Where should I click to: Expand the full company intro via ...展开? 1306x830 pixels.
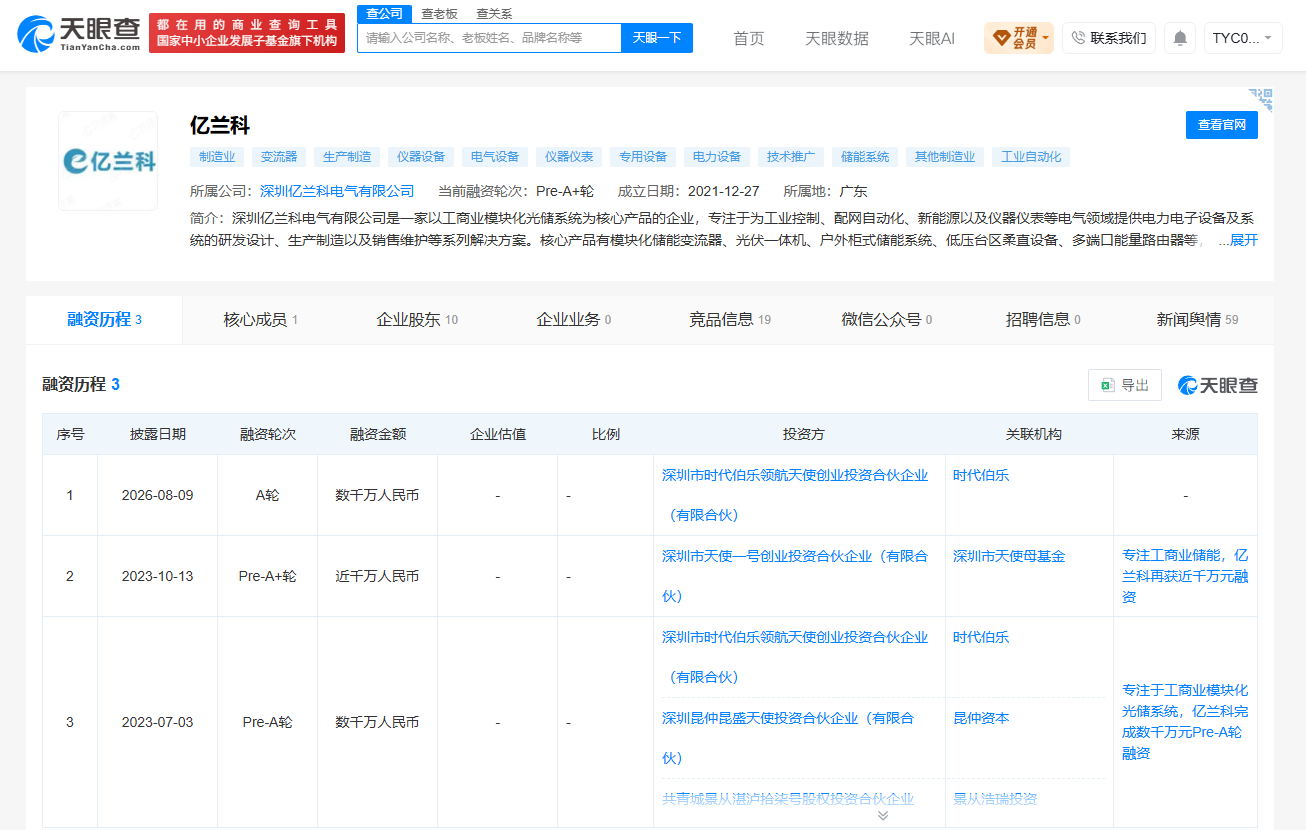pyautogui.click(x=1238, y=240)
